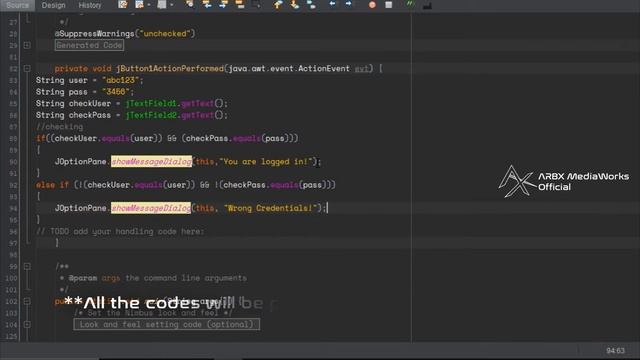Click line number 94 in the gutter
Screen dimensions: 640x360
13,209
